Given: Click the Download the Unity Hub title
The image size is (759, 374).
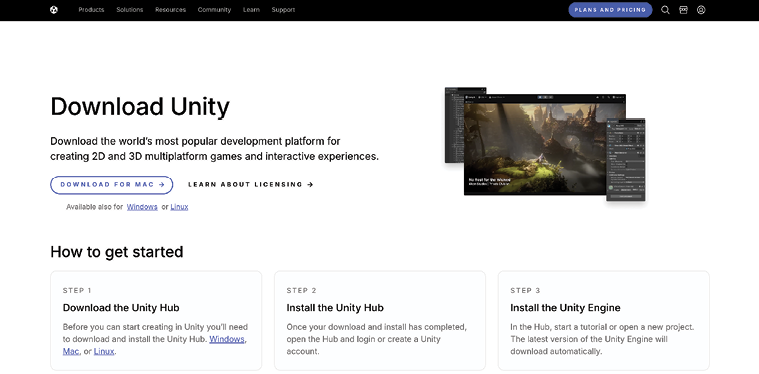Looking at the screenshot, I should pos(121,308).
